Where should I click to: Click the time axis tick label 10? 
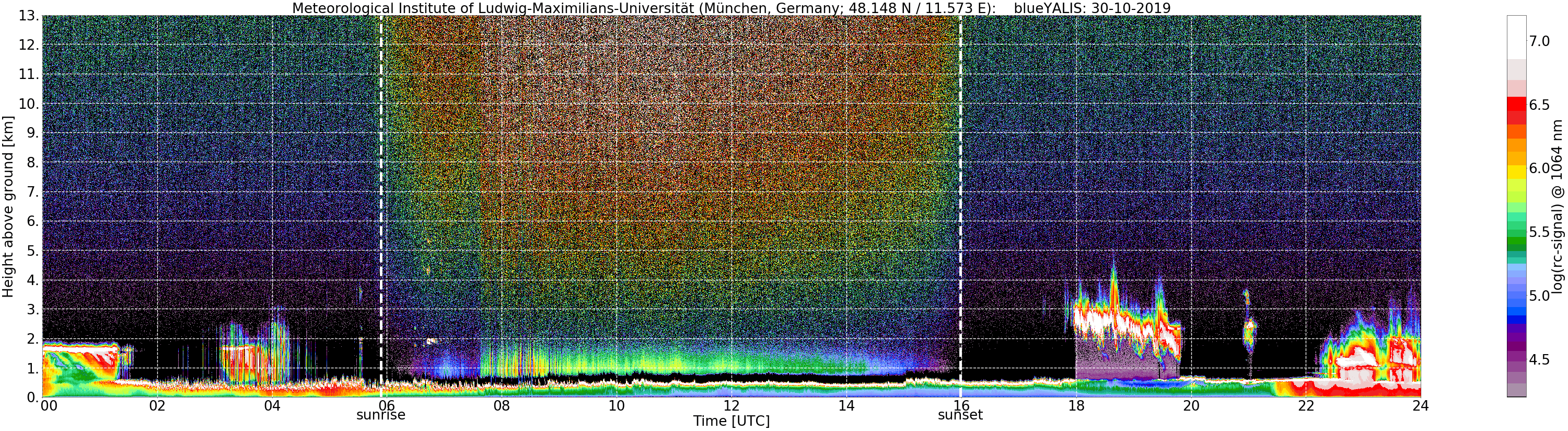pos(617,406)
